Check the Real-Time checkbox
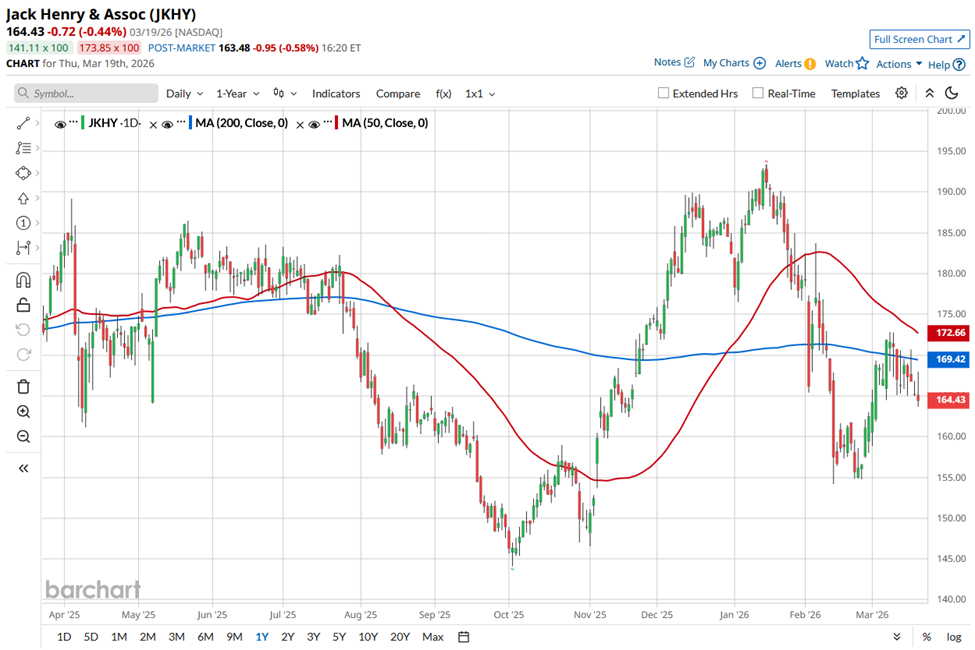Image resolution: width=975 pixels, height=650 pixels. (758, 93)
